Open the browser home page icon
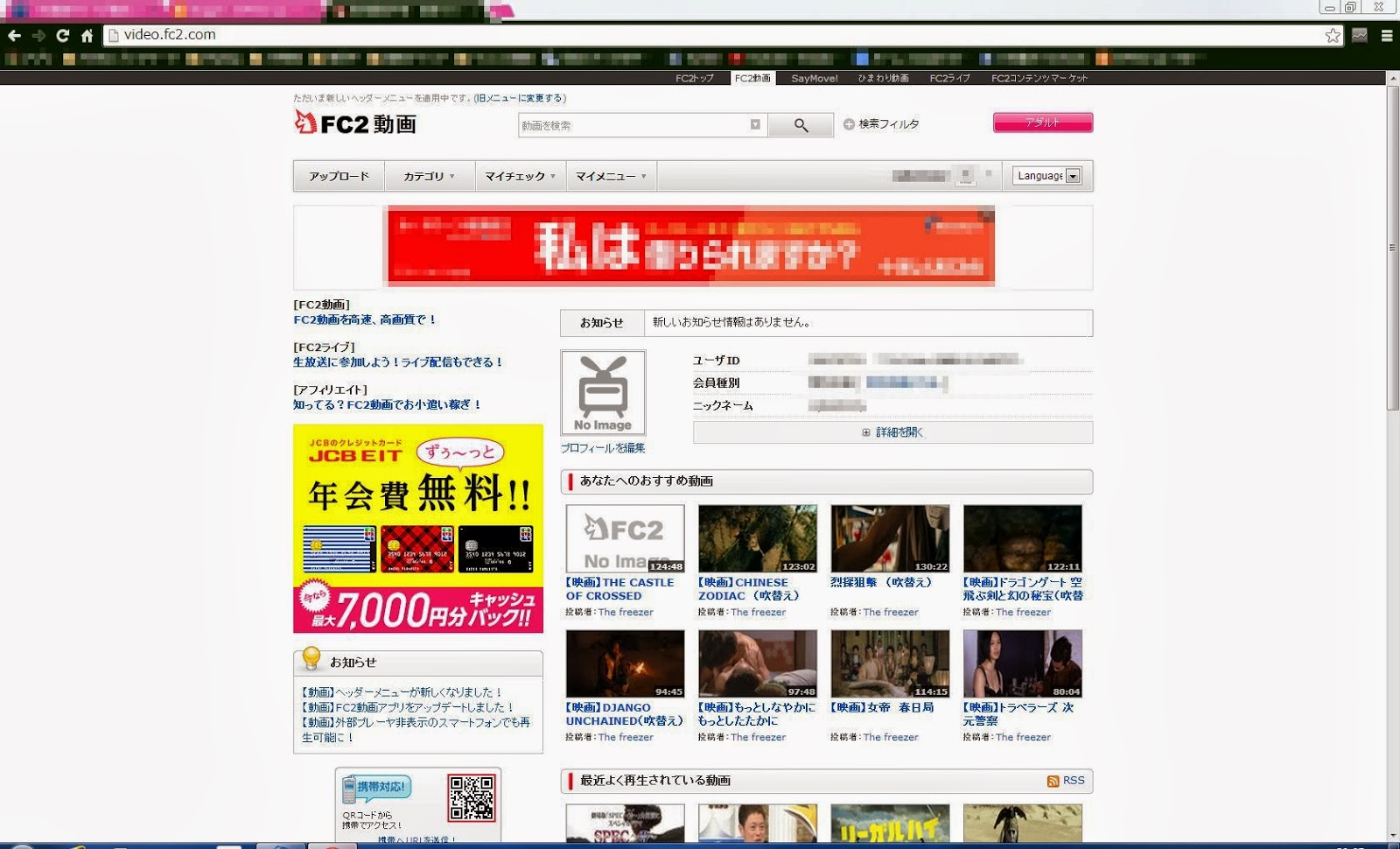 pos(87,35)
